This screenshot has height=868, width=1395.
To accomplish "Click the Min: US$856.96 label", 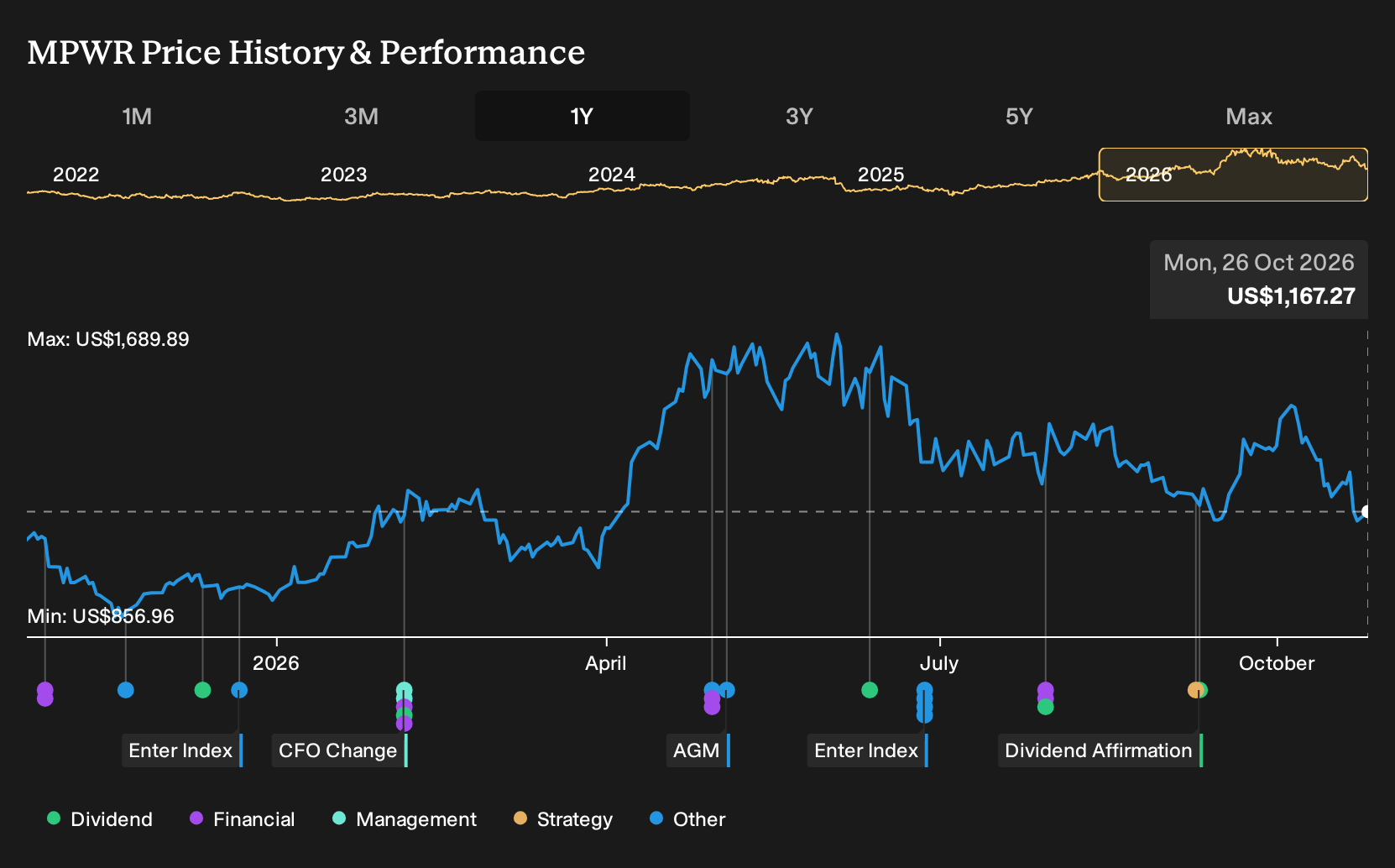I will (x=101, y=616).
